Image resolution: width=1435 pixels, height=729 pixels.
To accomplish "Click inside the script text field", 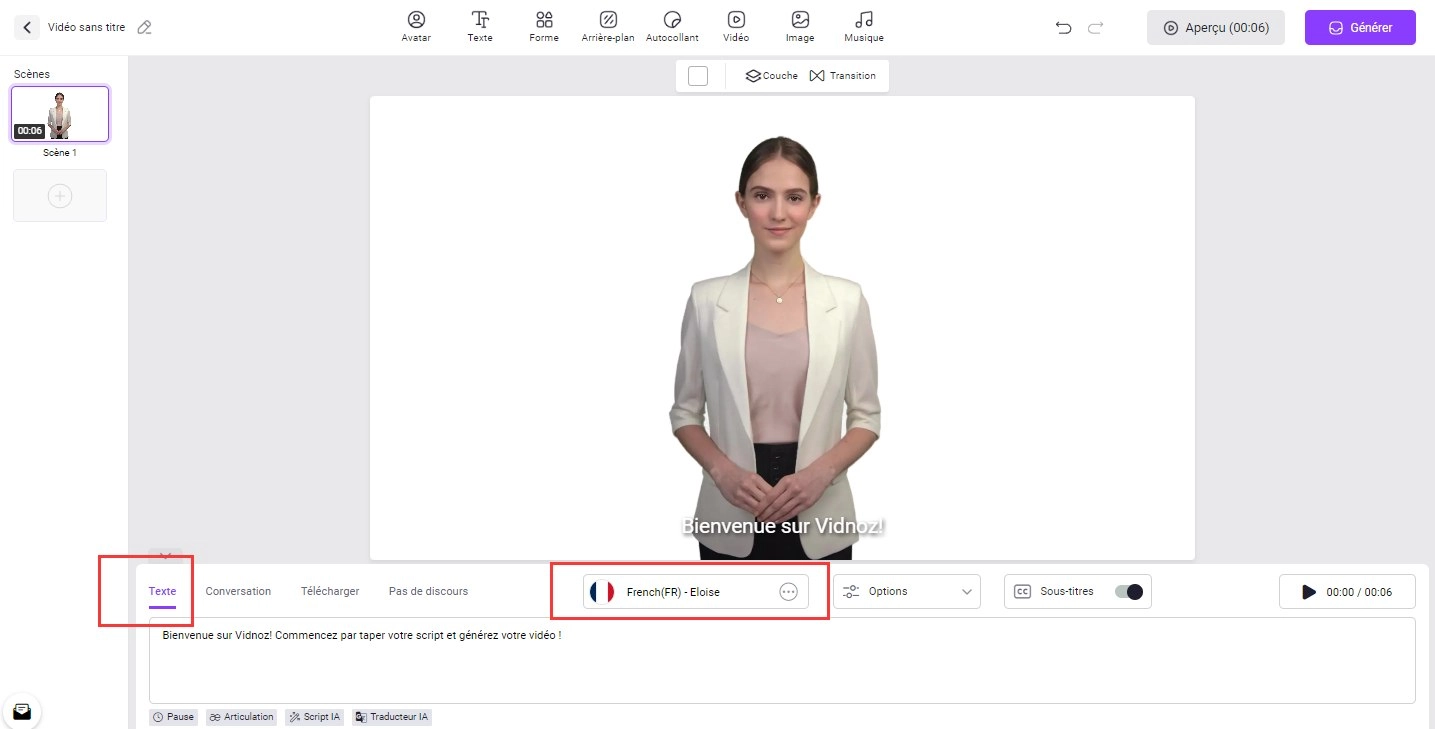I will click(x=782, y=660).
